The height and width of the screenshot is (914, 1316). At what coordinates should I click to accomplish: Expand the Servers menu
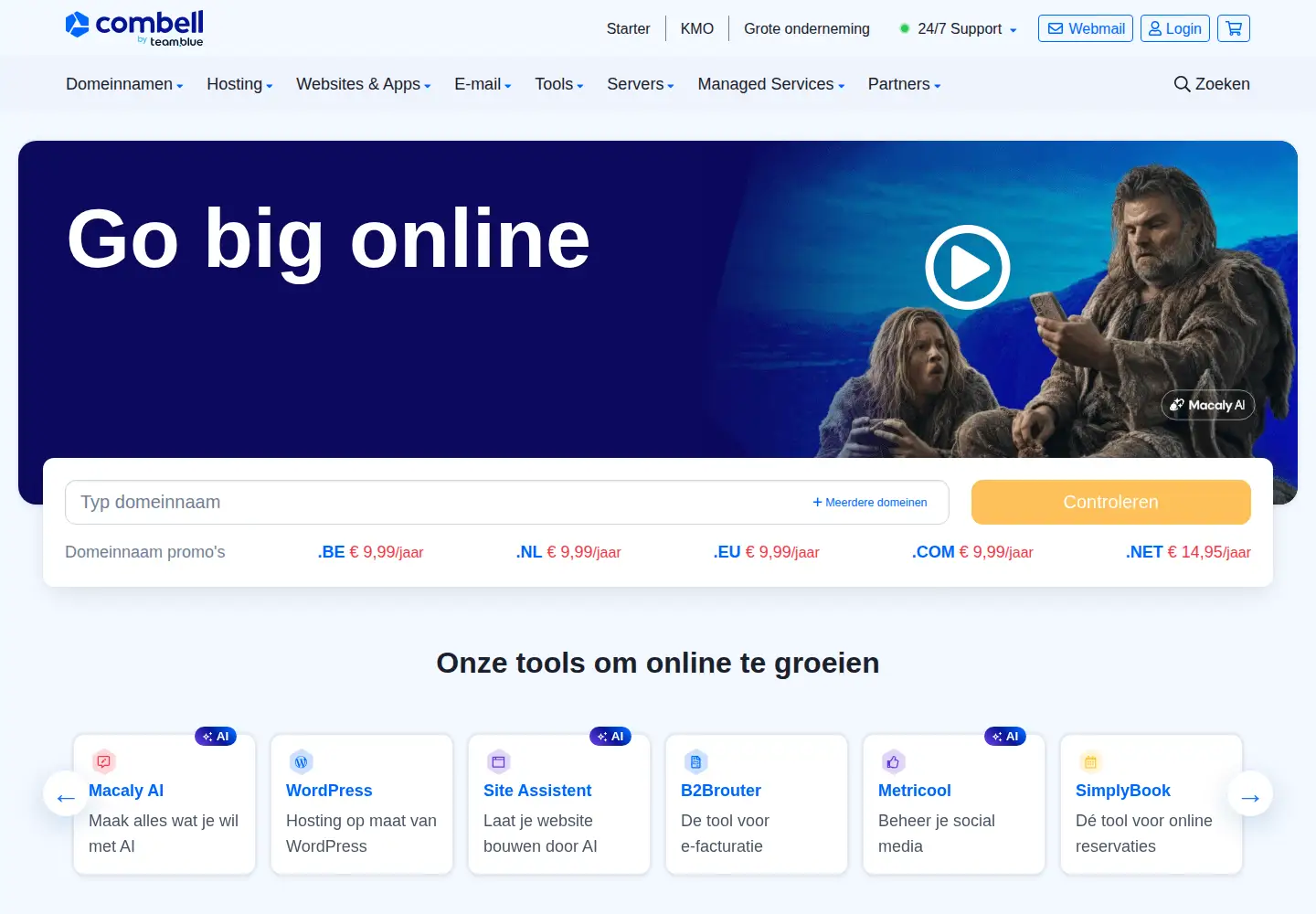tap(641, 84)
